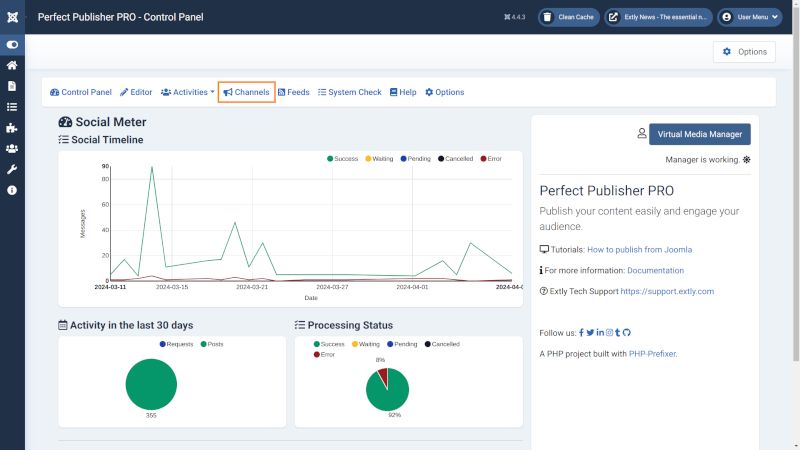
Task: Open Users sidebar people icon
Action: (x=12, y=148)
